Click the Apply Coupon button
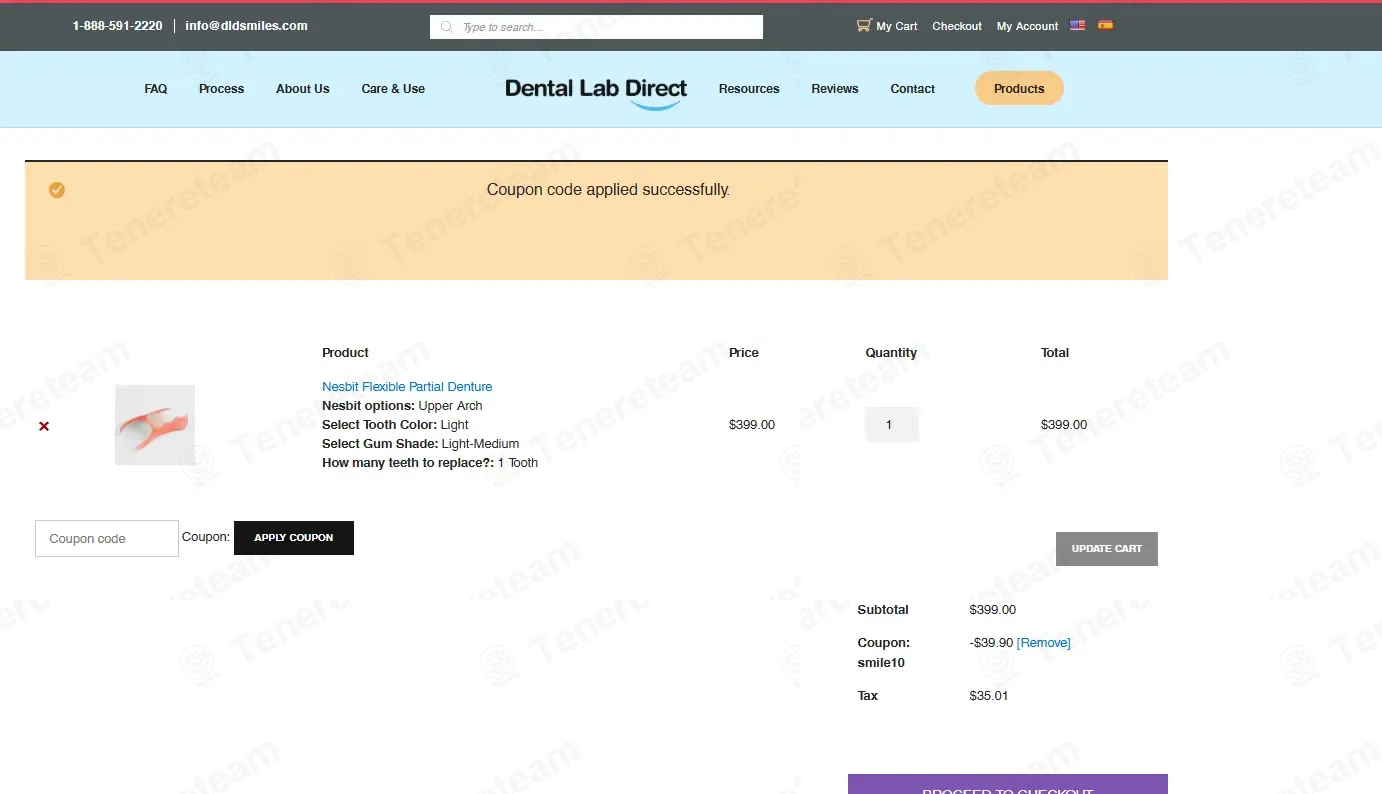This screenshot has width=1382, height=794. pos(294,537)
